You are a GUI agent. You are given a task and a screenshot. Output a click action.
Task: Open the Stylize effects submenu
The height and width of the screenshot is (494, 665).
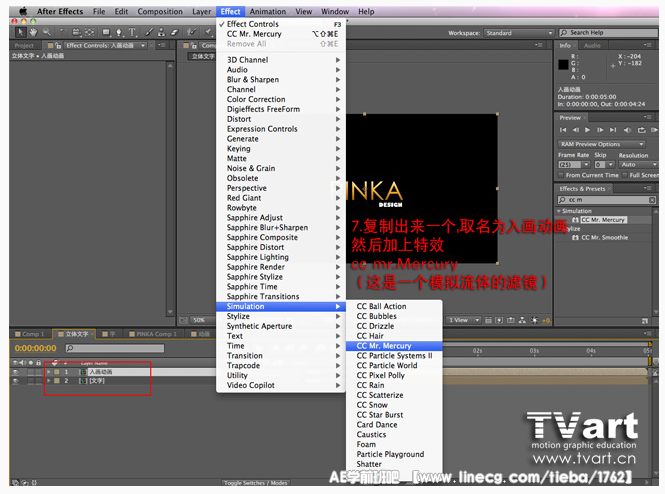[280, 316]
